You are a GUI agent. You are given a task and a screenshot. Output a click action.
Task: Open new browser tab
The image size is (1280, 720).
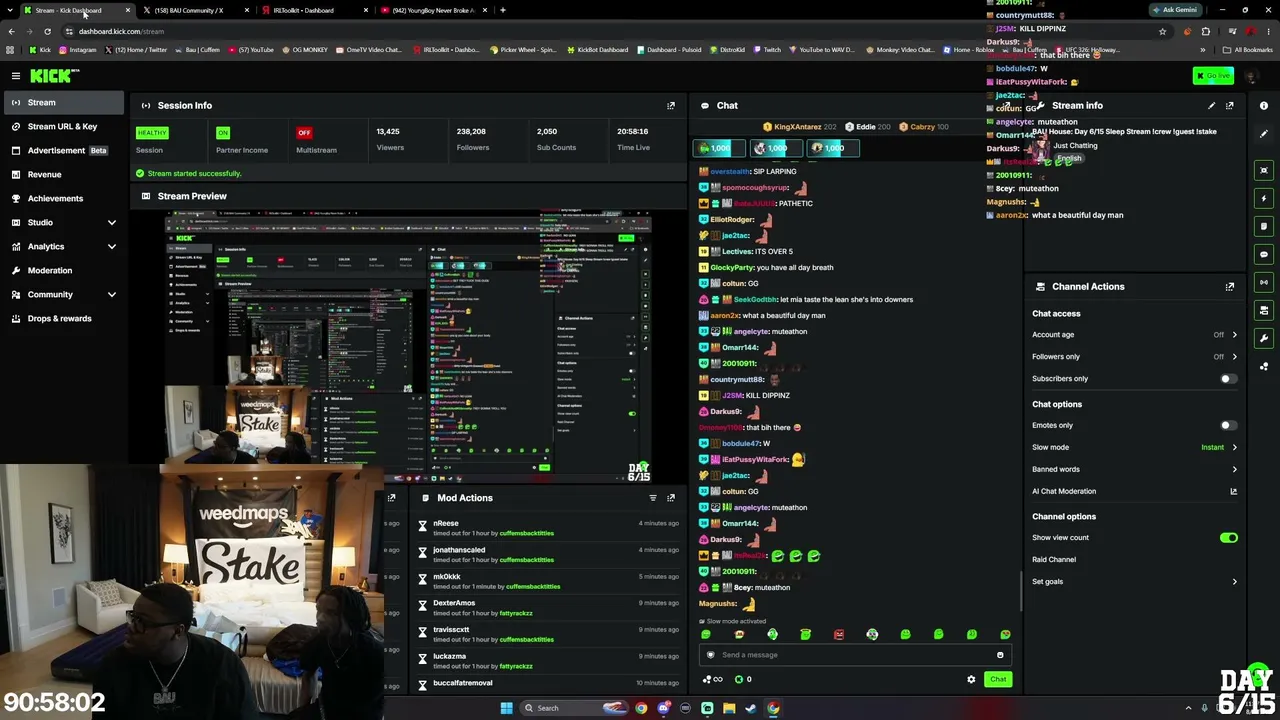coord(503,10)
